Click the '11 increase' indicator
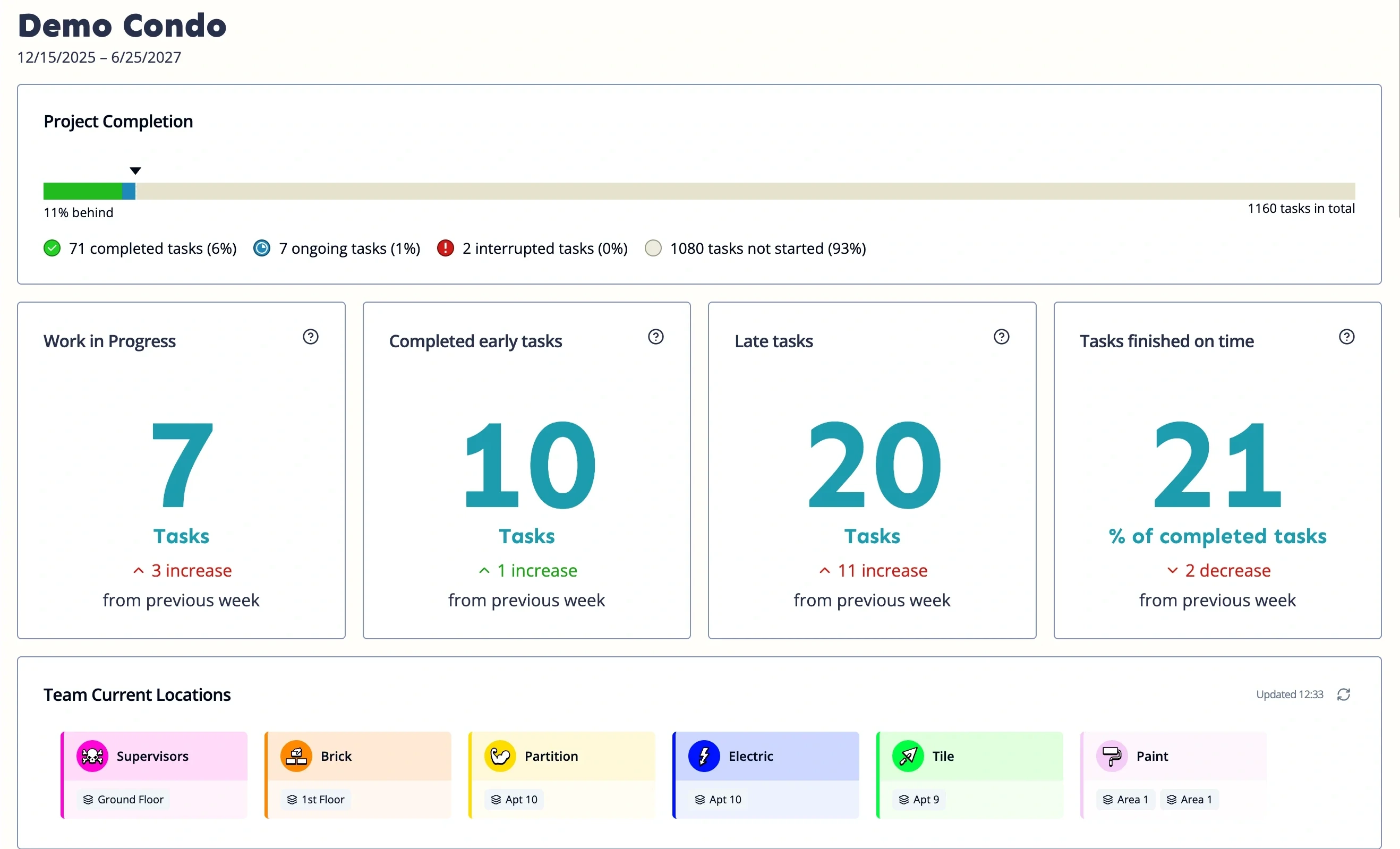 pyautogui.click(x=873, y=570)
